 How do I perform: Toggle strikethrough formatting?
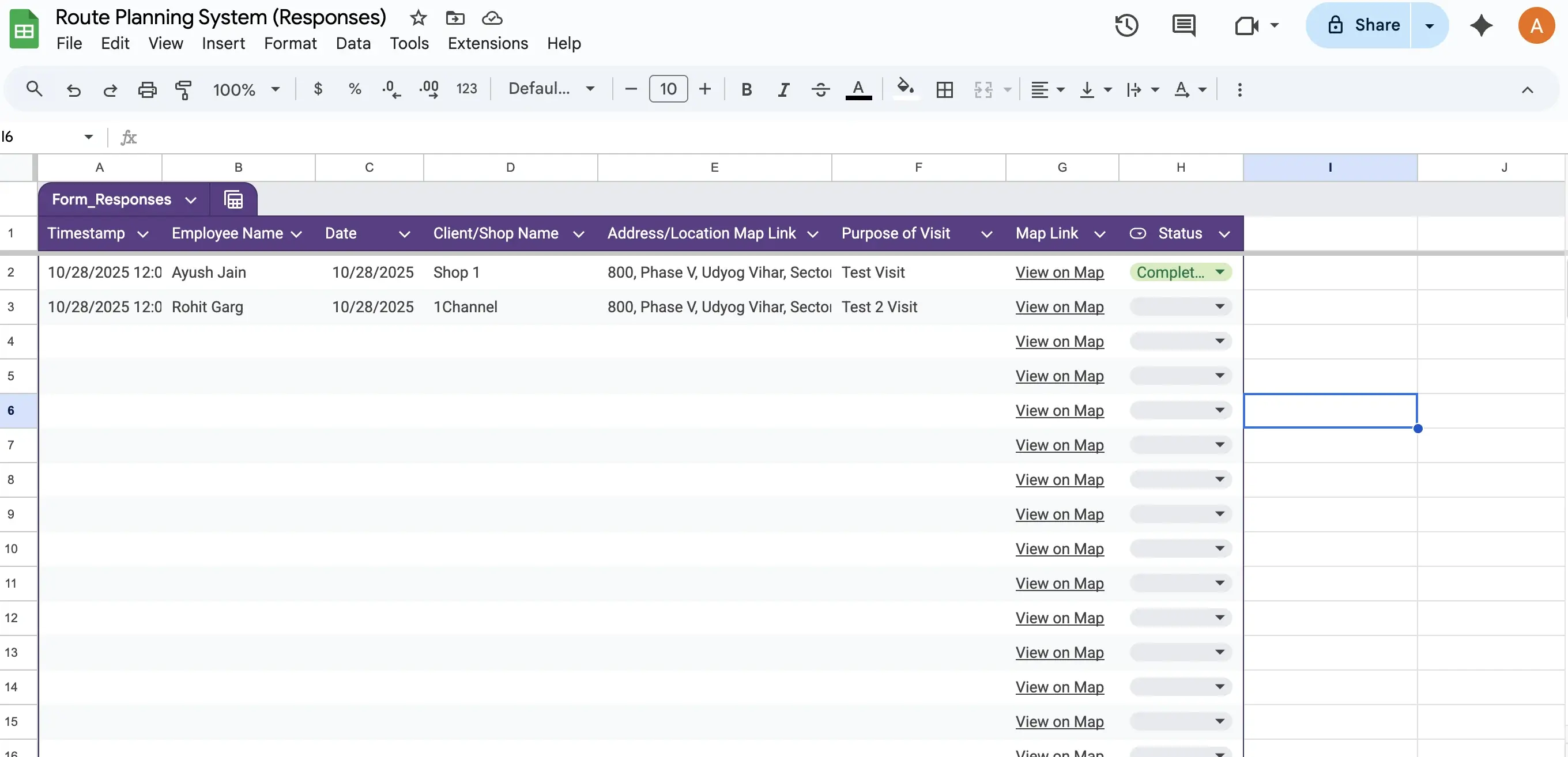point(820,89)
